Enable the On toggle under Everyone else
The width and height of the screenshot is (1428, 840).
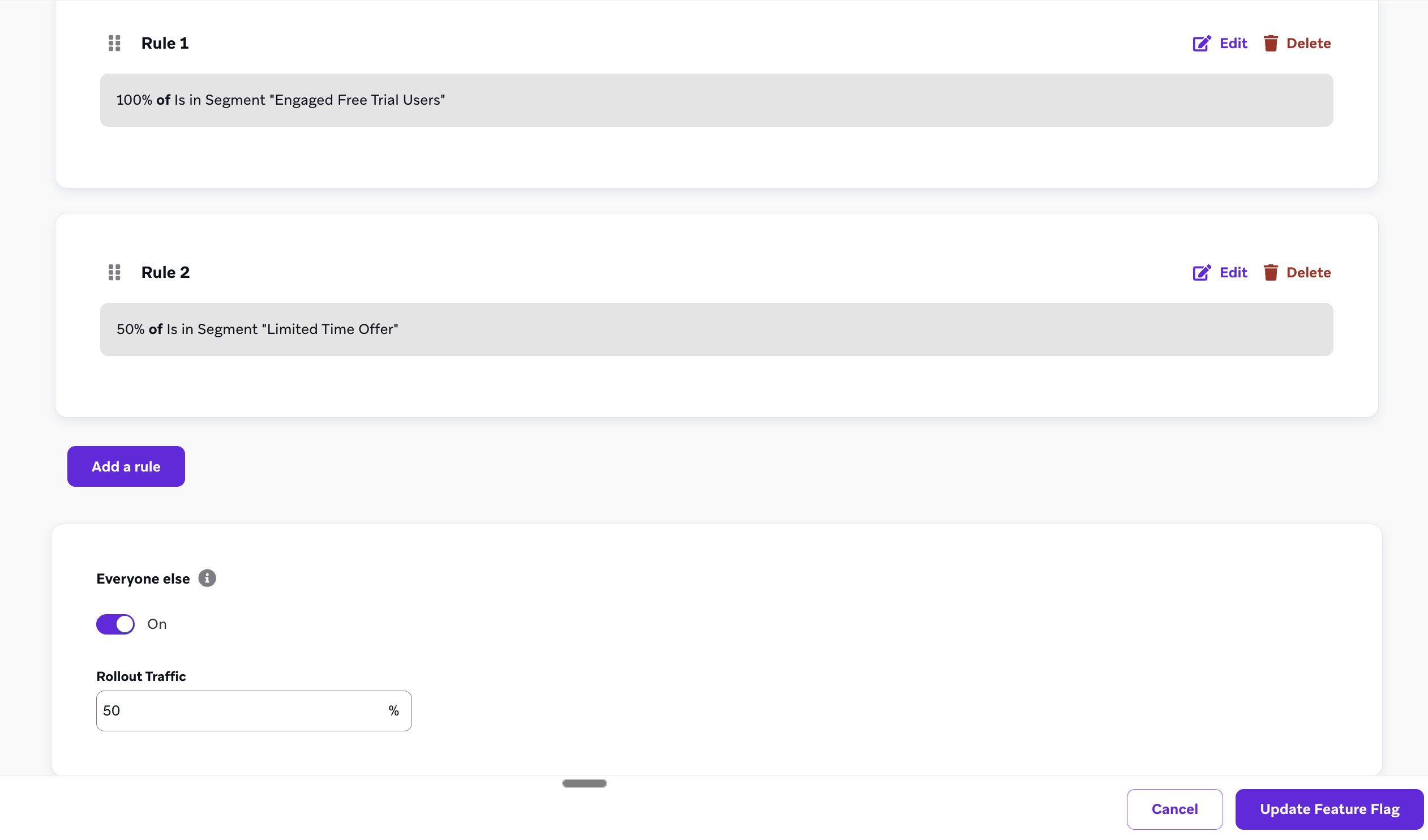(115, 624)
